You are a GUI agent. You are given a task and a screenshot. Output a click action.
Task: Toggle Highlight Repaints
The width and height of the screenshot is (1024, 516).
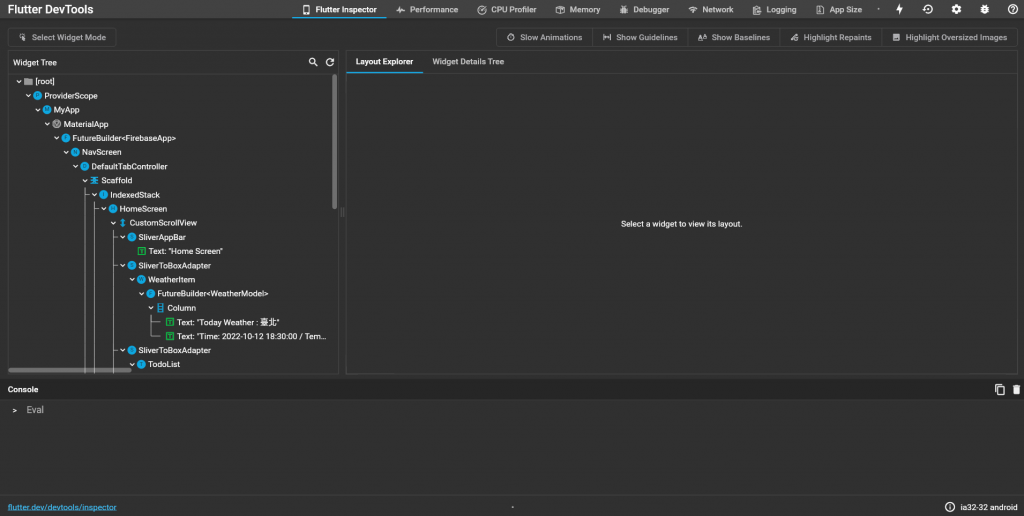click(831, 37)
